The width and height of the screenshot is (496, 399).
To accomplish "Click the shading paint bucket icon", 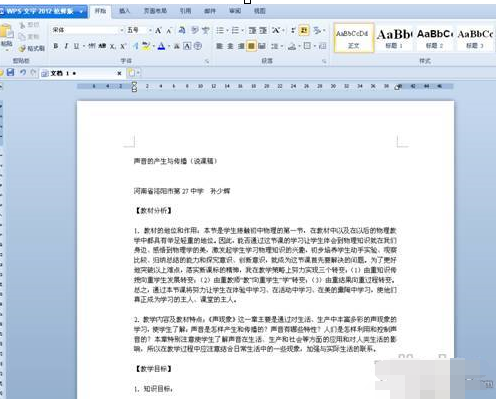I will pyautogui.click(x=292, y=46).
